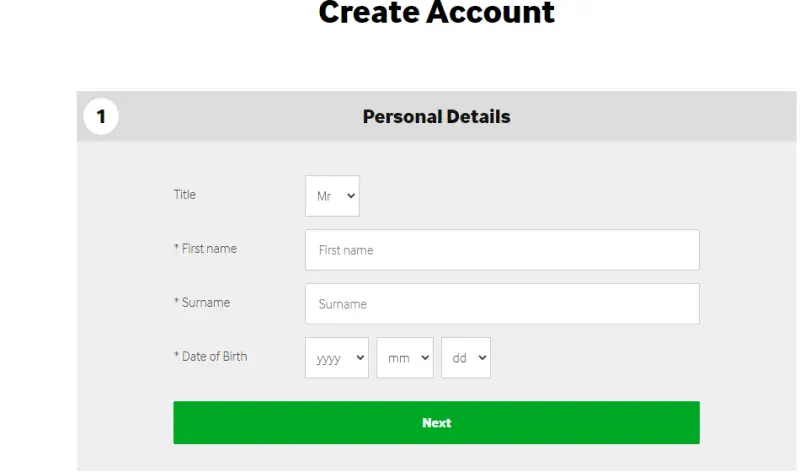
Task: Click the step 1 circle badge
Action: point(100,117)
